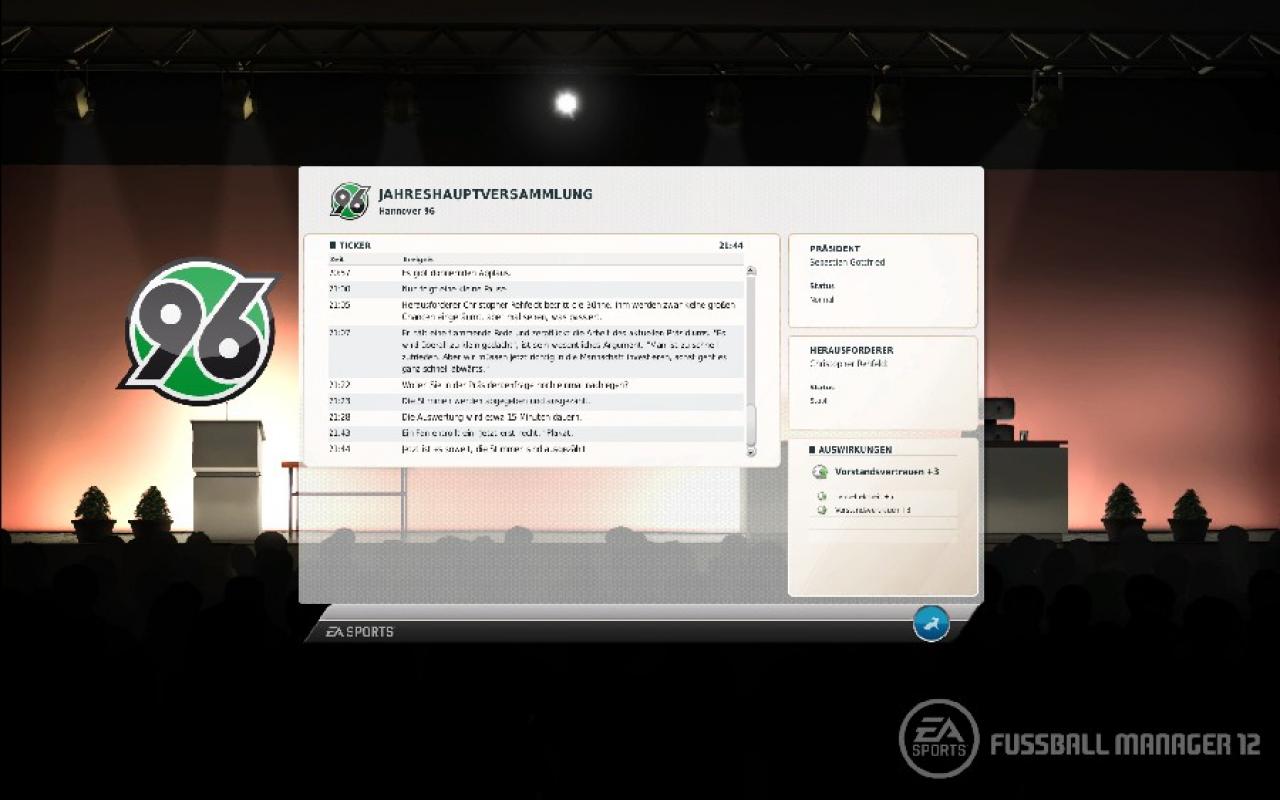1280x800 pixels.
Task: Click the first small effect icon under Vorstandsvertrauen
Action: (822, 496)
